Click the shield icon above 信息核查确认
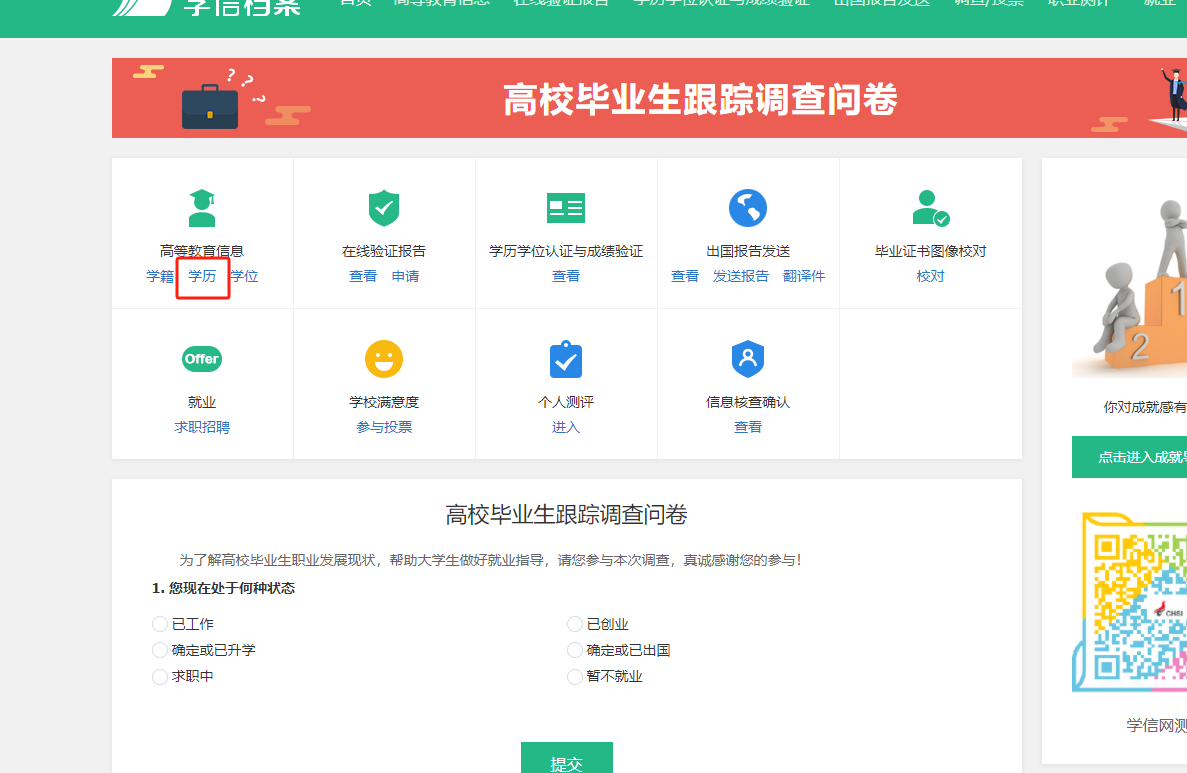 [x=748, y=358]
